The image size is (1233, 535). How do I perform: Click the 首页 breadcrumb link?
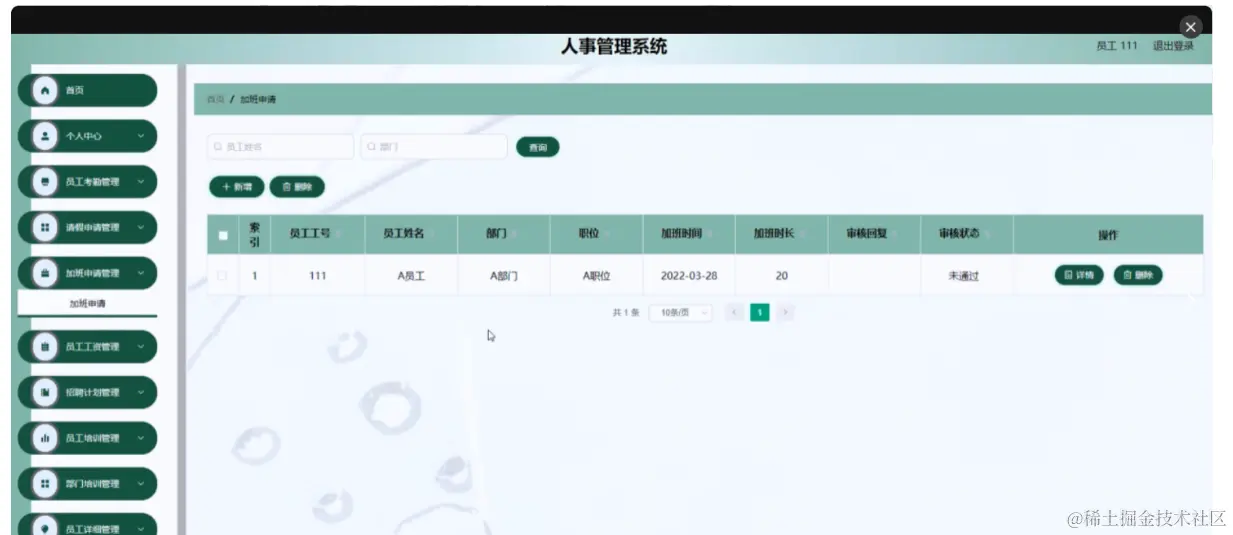pyautogui.click(x=215, y=100)
